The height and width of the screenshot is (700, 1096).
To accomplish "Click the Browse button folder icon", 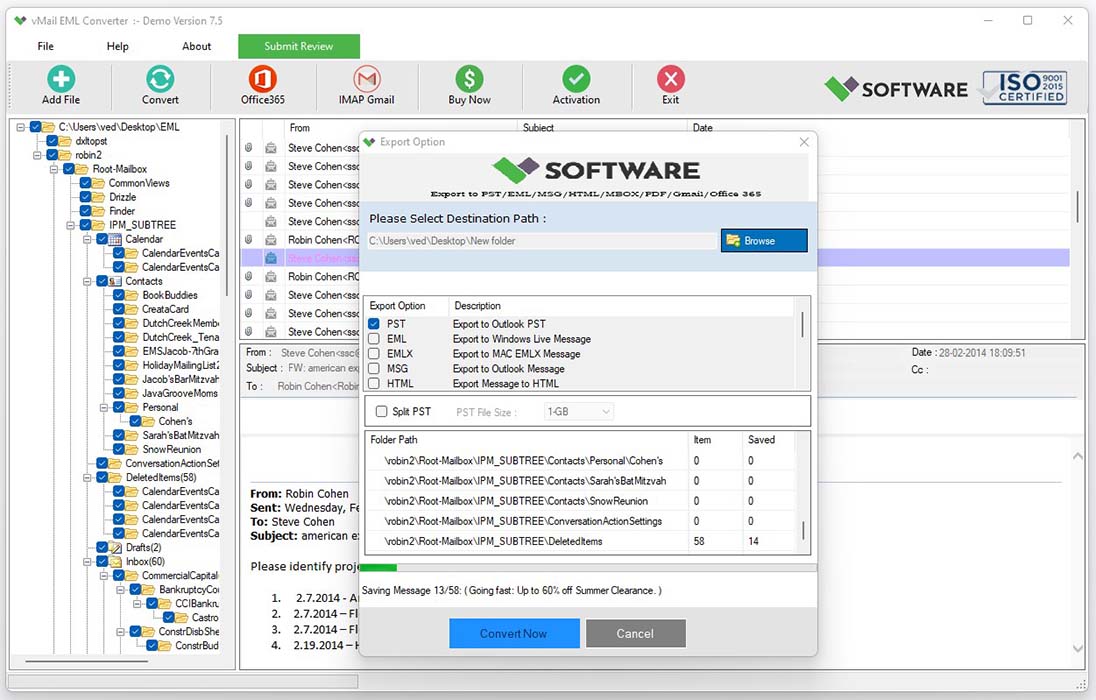I will (733, 241).
